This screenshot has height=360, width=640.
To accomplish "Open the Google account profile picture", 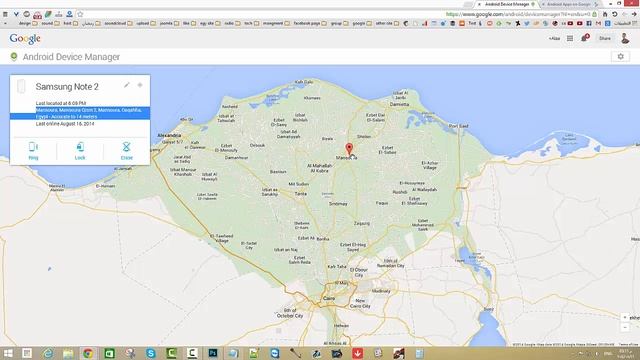I will pyautogui.click(x=624, y=38).
